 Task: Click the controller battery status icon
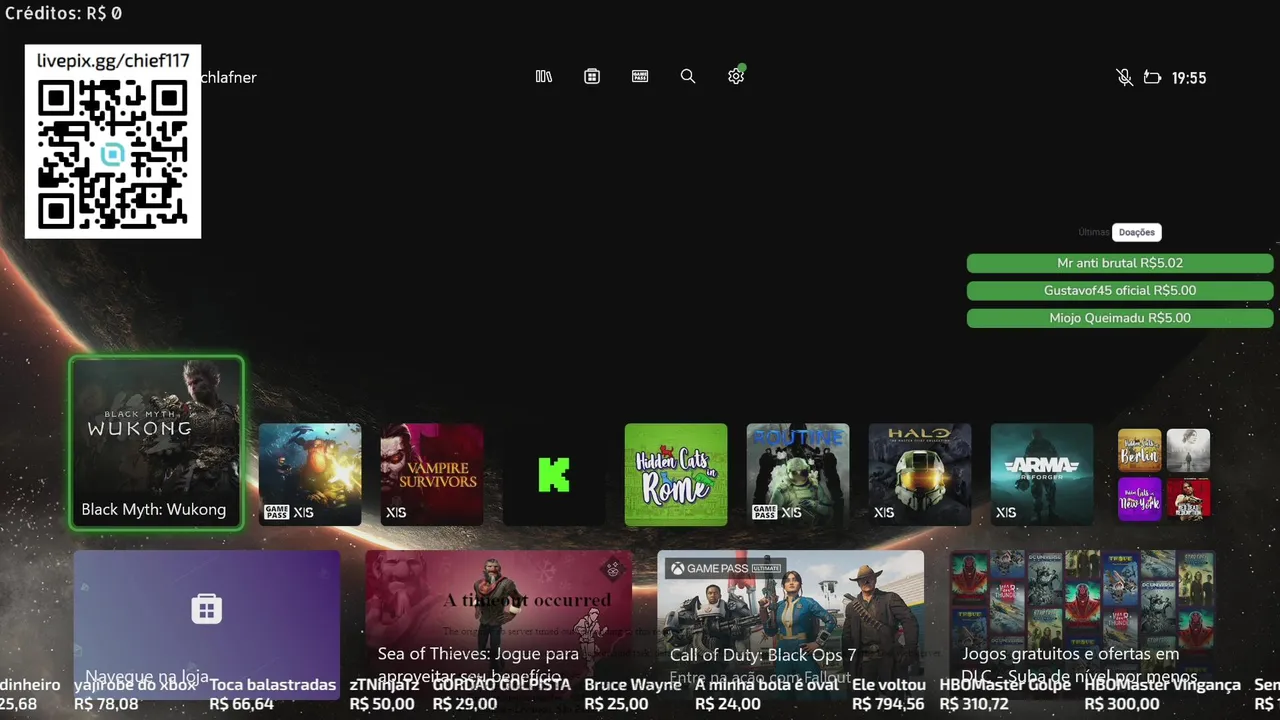pyautogui.click(x=1152, y=77)
